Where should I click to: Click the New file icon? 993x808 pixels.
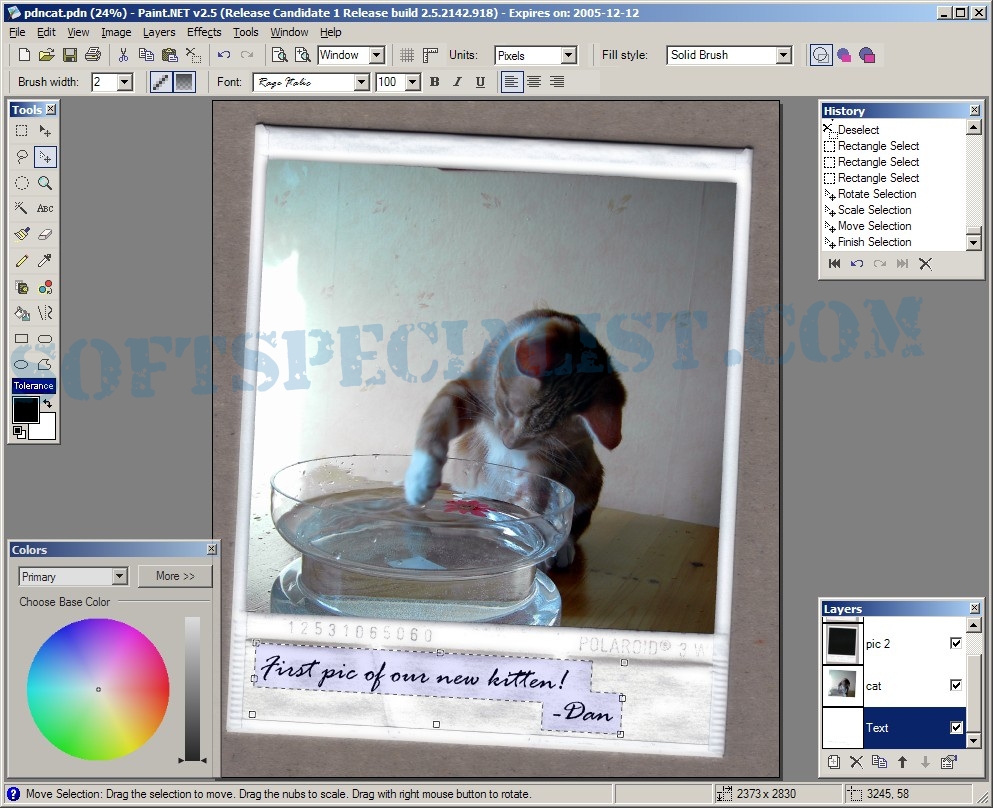24,55
